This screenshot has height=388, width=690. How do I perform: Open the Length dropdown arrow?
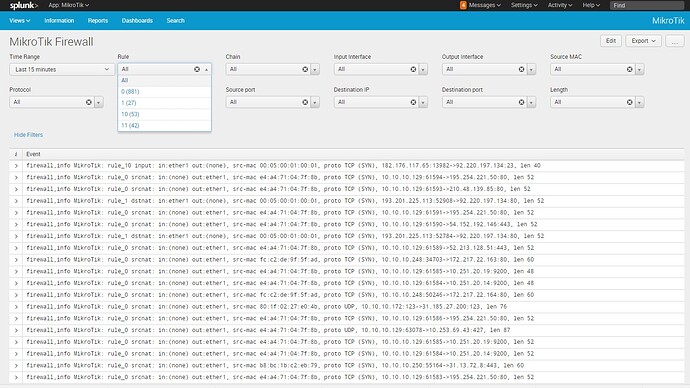click(639, 102)
